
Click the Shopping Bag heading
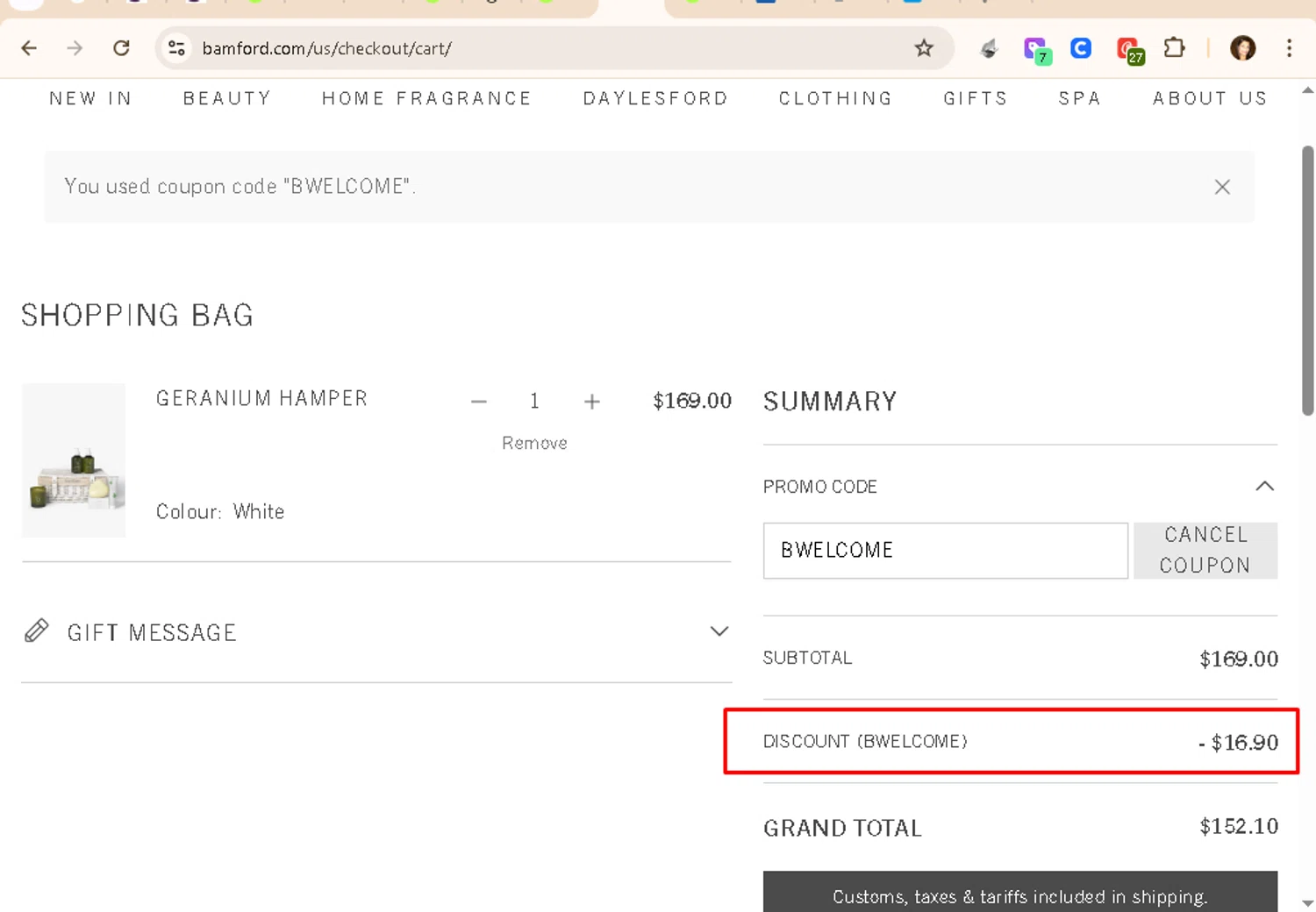(138, 315)
